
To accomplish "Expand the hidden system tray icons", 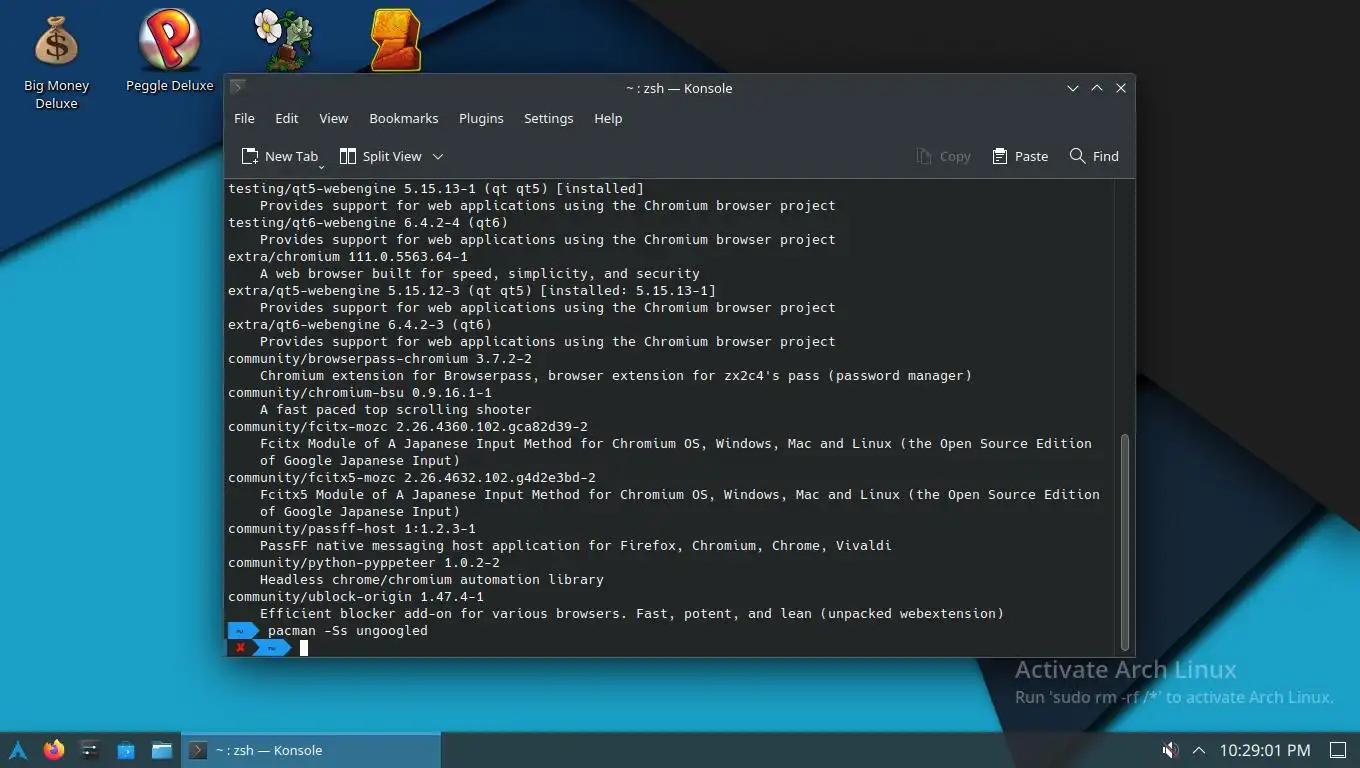I will [x=1199, y=750].
